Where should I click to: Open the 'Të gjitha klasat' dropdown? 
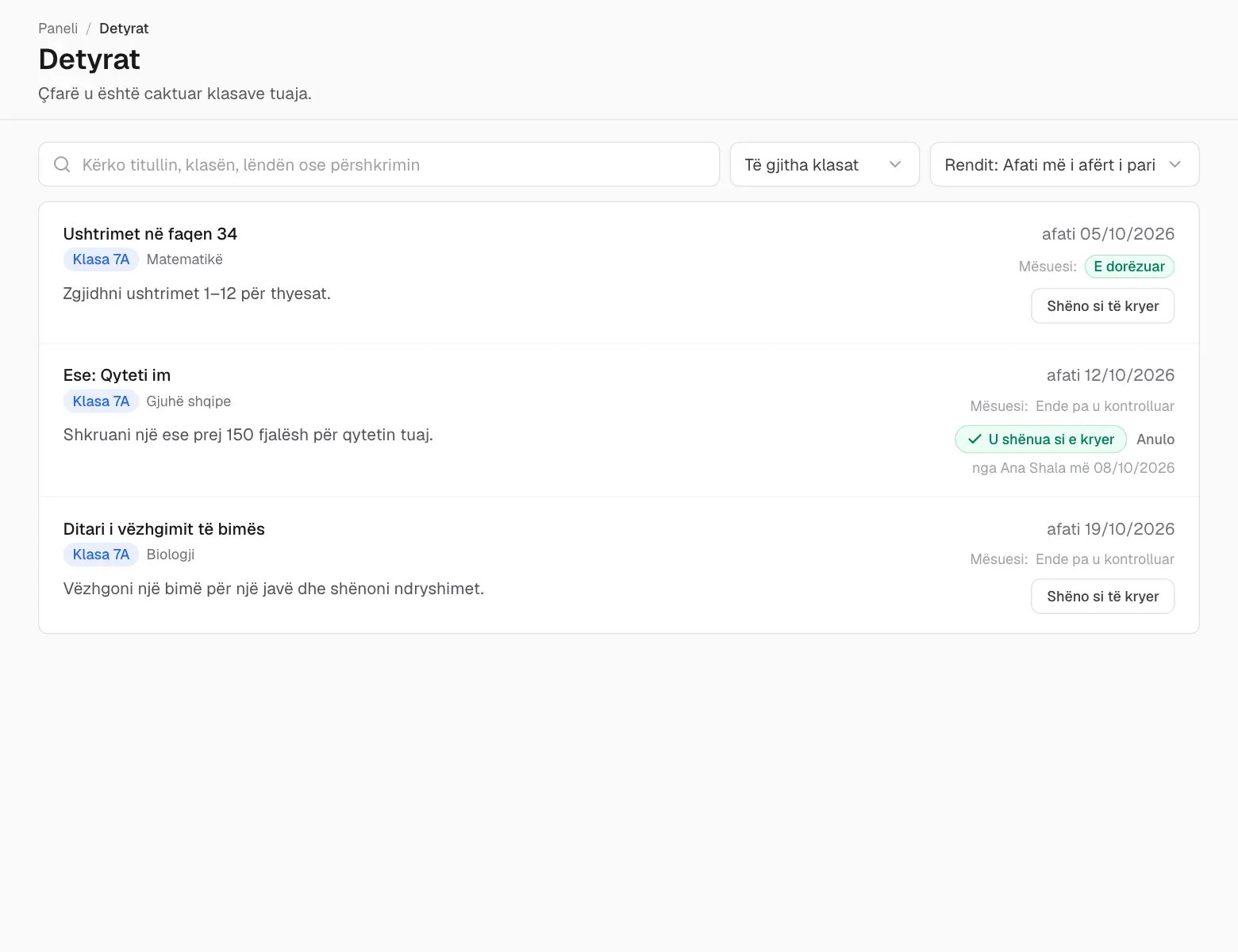tap(825, 164)
